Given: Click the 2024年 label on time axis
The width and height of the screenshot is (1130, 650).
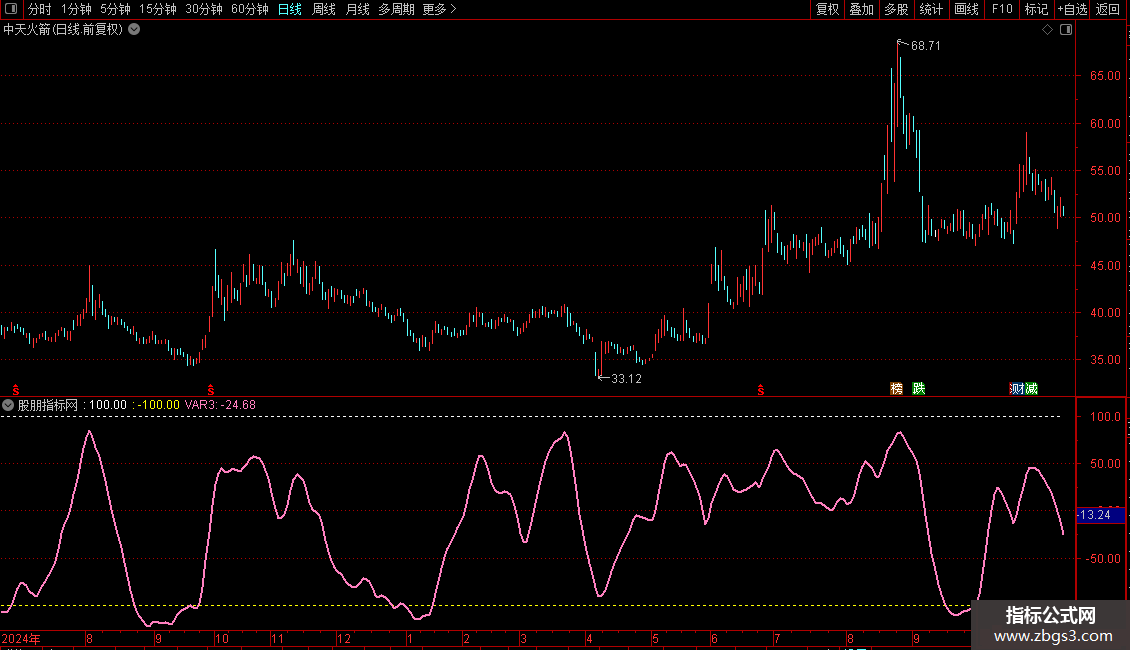Looking at the screenshot, I should click(x=21, y=638).
